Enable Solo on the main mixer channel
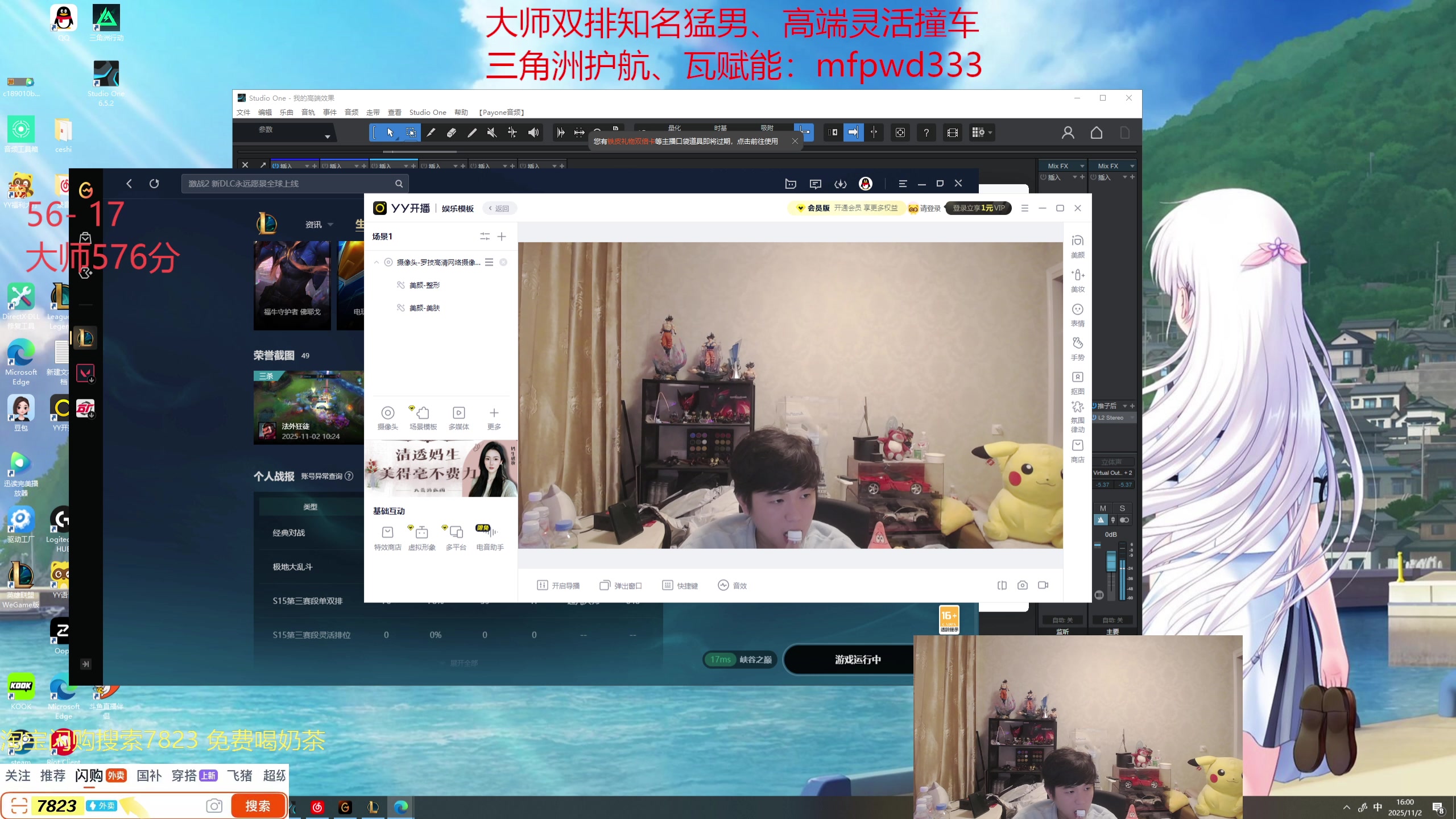The image size is (1456, 819). (1121, 508)
